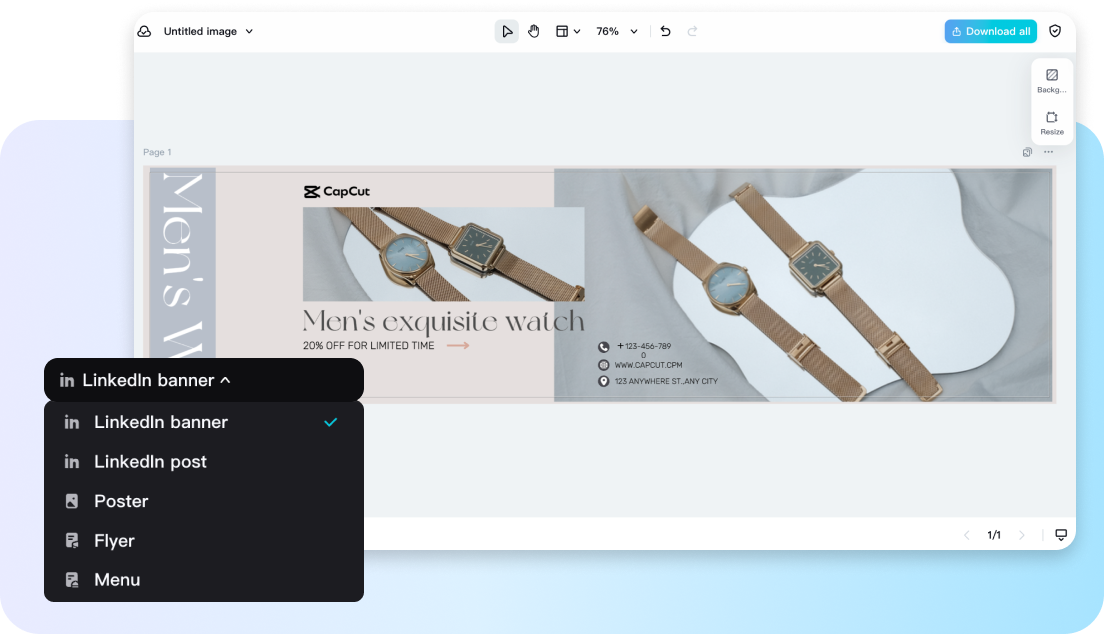
Task: Go to the previous page arrow
Action: point(967,535)
